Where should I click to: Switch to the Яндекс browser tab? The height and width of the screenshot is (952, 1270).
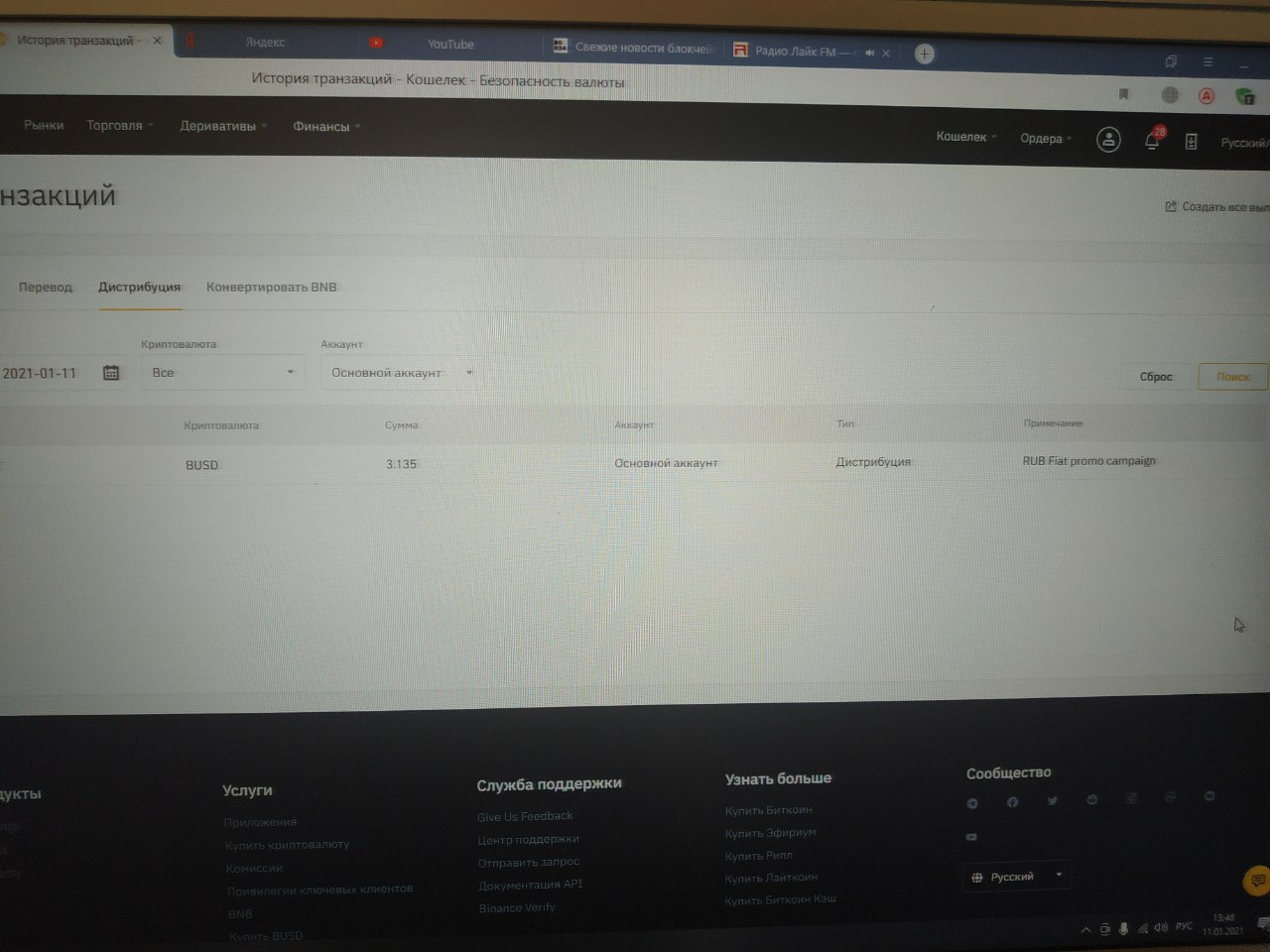pyautogui.click(x=264, y=43)
